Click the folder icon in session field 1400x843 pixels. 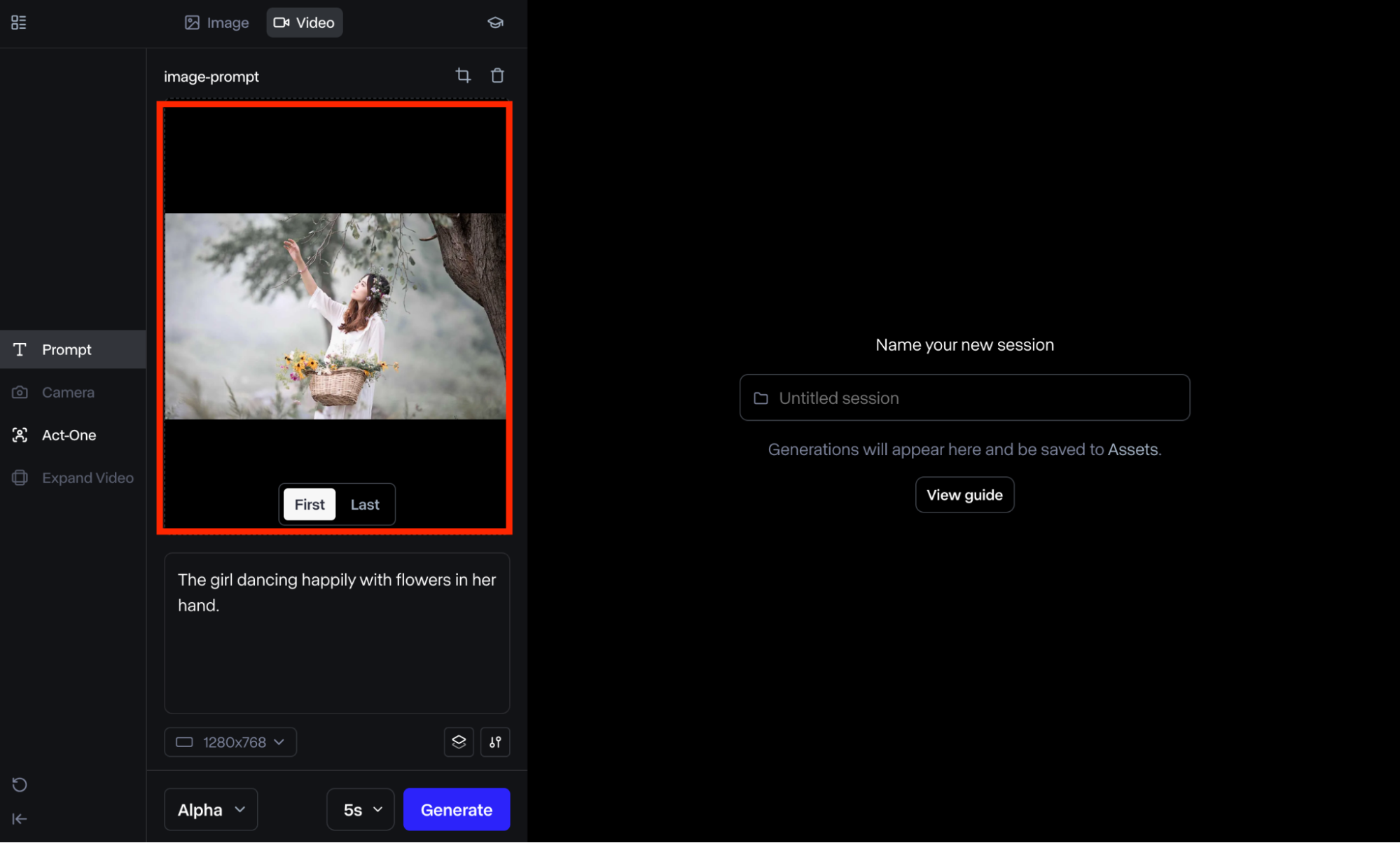(x=761, y=398)
